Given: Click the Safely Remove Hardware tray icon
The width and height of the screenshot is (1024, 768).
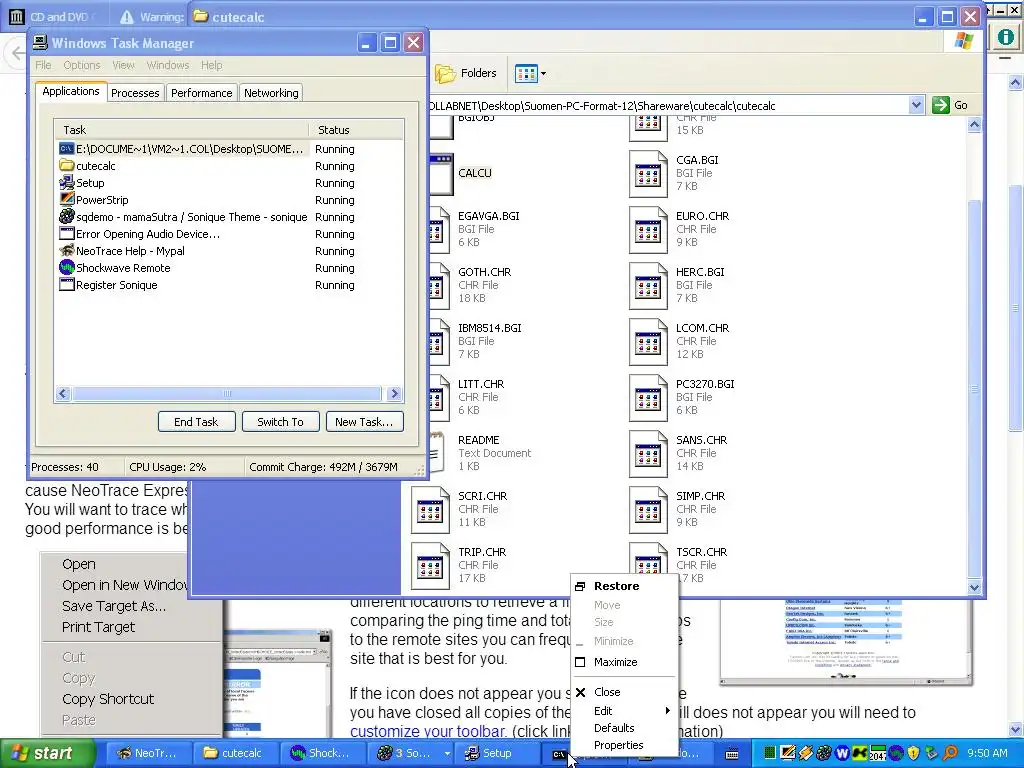Looking at the screenshot, I should pos(931,753).
